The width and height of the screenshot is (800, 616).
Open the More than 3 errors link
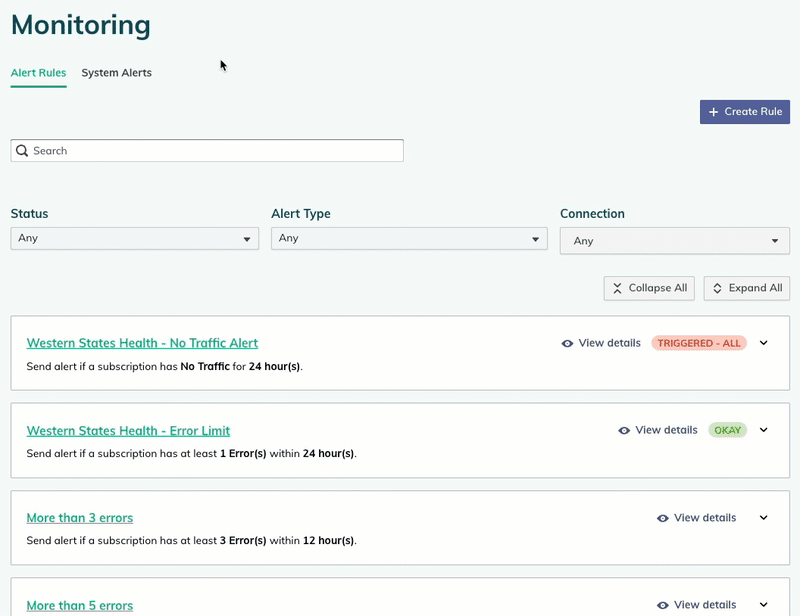[x=80, y=518]
